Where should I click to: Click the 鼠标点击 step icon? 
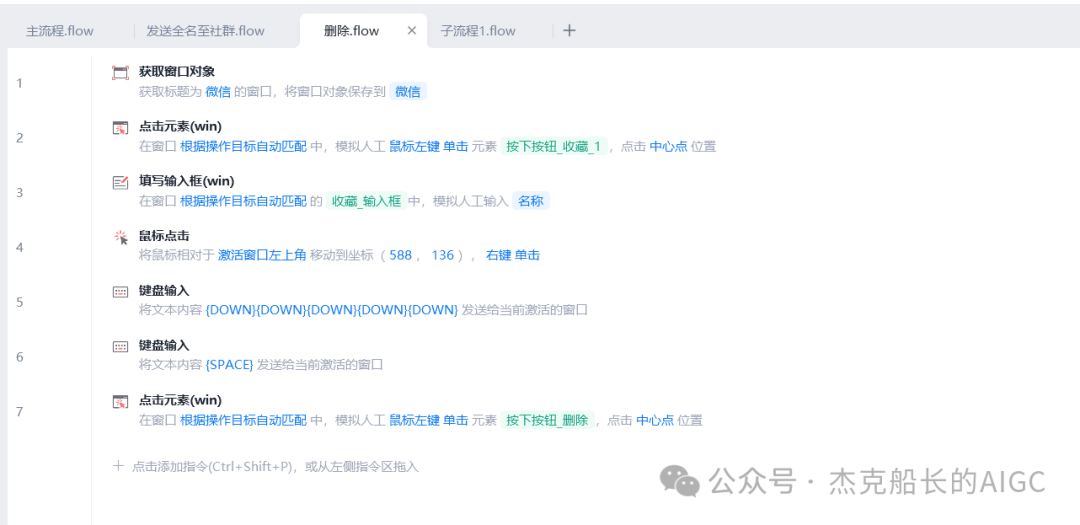[x=121, y=237]
